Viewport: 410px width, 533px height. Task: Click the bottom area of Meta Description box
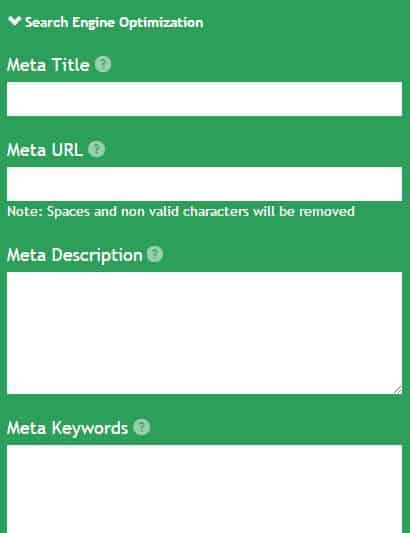[x=205, y=384]
